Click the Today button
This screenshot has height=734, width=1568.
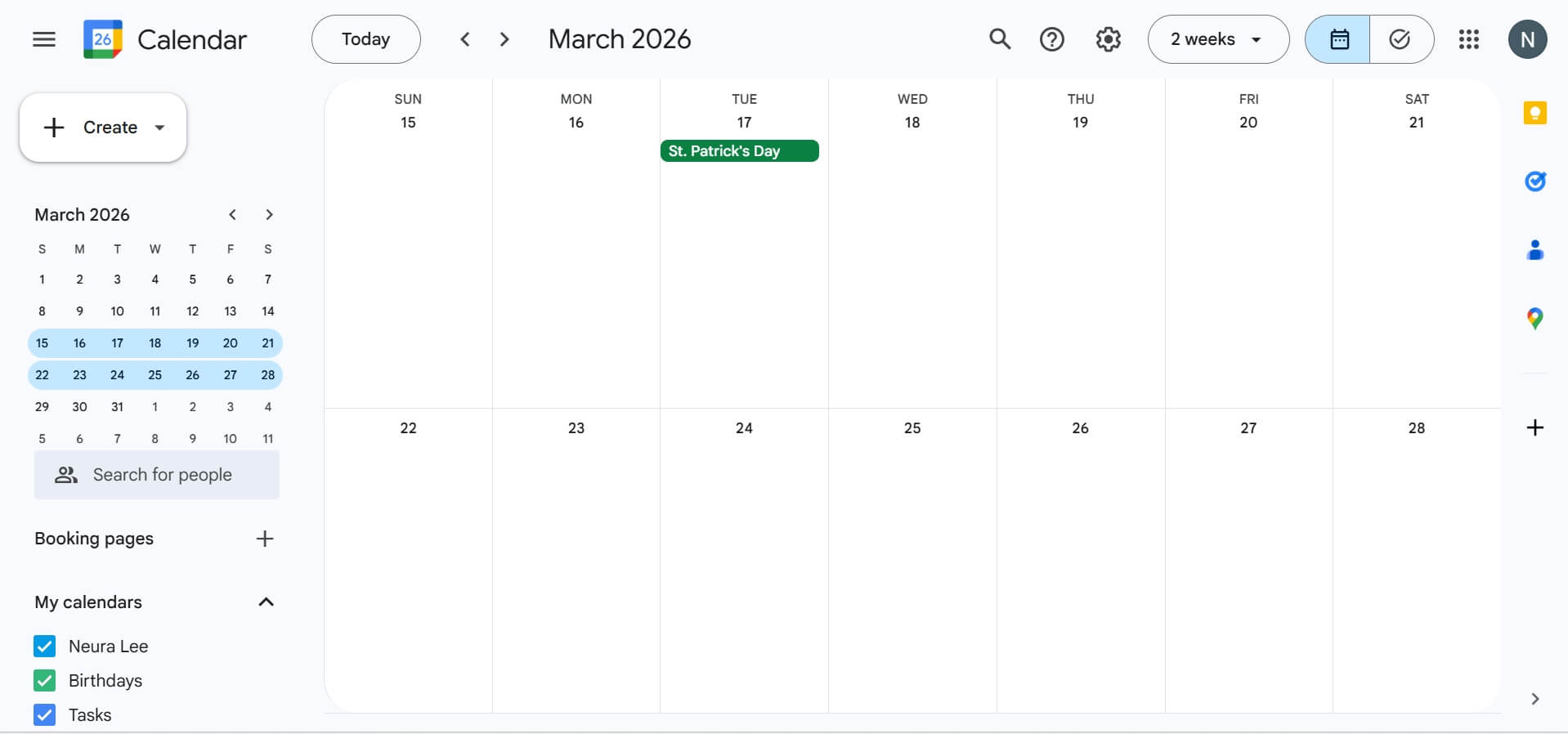pos(365,38)
